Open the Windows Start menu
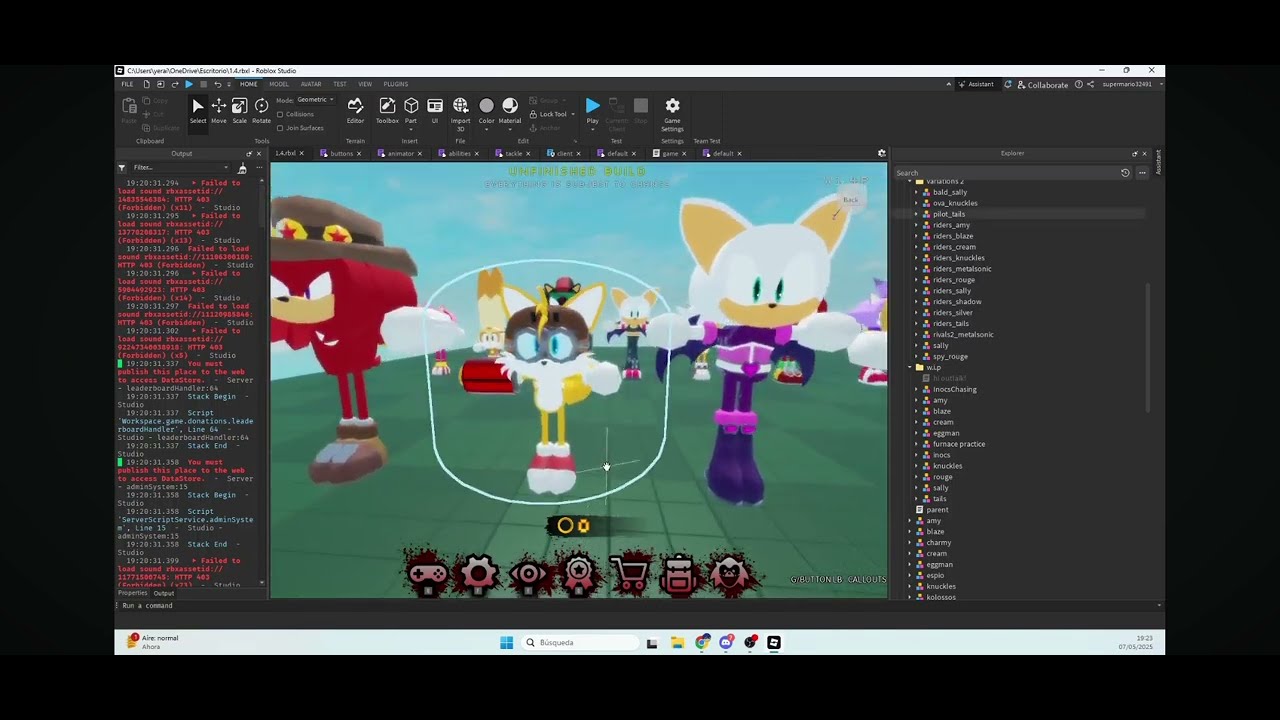Image resolution: width=1280 pixels, height=720 pixels. [507, 642]
